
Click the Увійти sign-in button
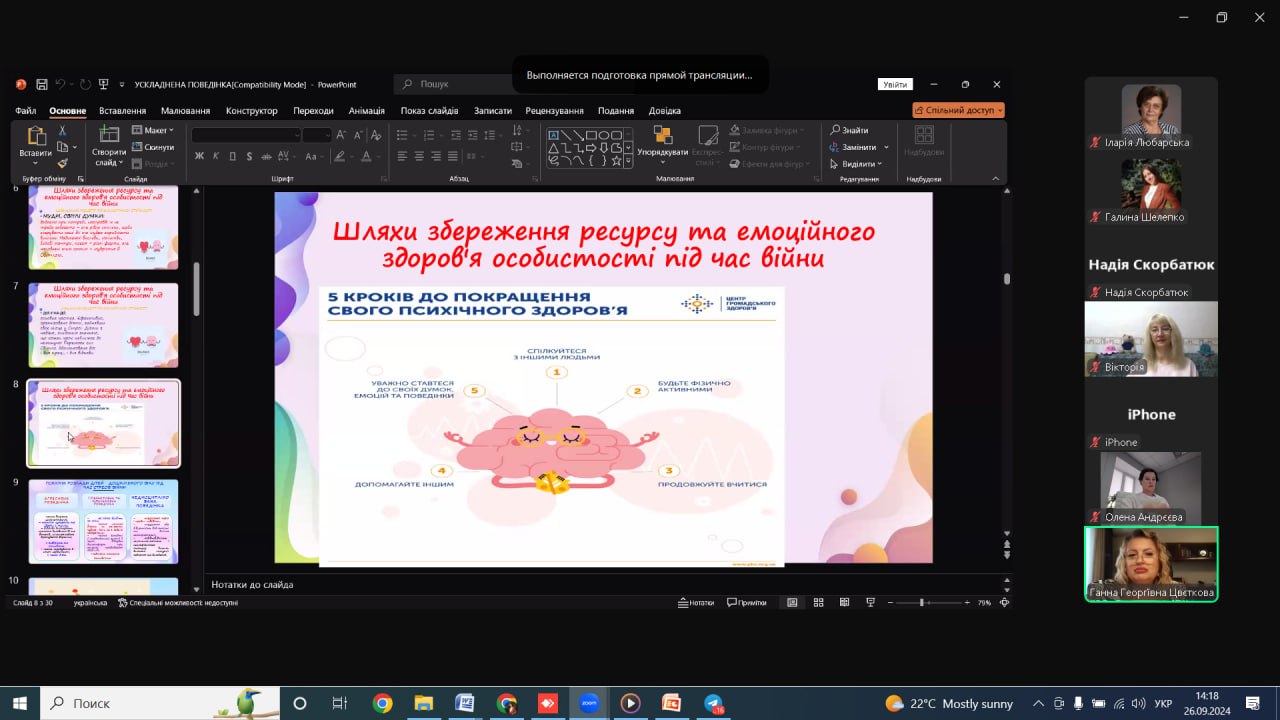tap(895, 85)
